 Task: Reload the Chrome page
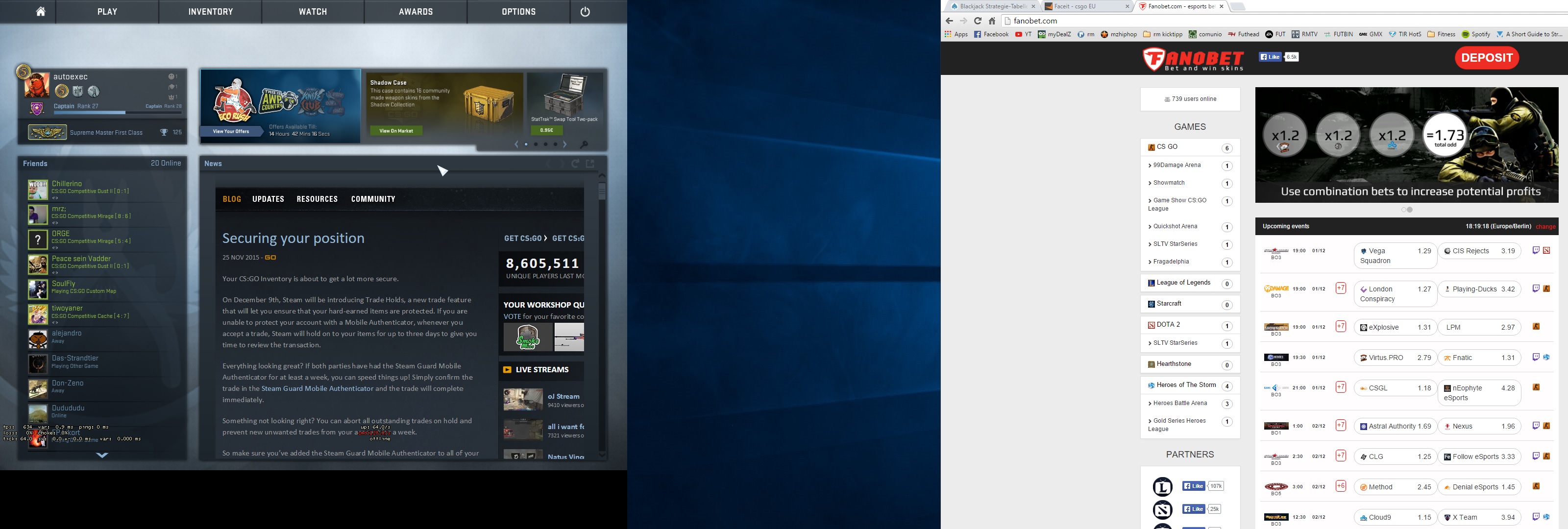[978, 21]
